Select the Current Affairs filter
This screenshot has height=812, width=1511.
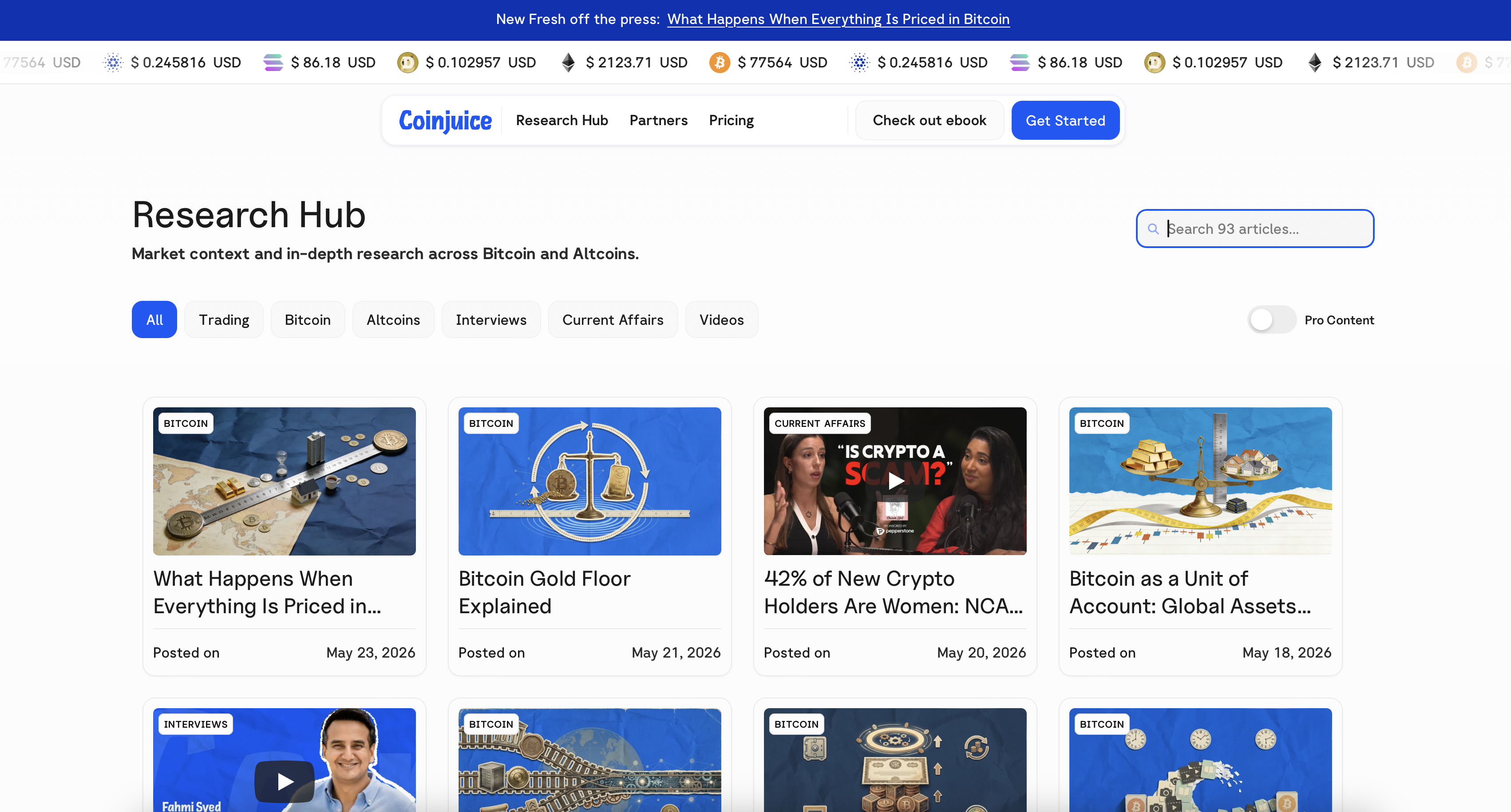pyautogui.click(x=613, y=319)
